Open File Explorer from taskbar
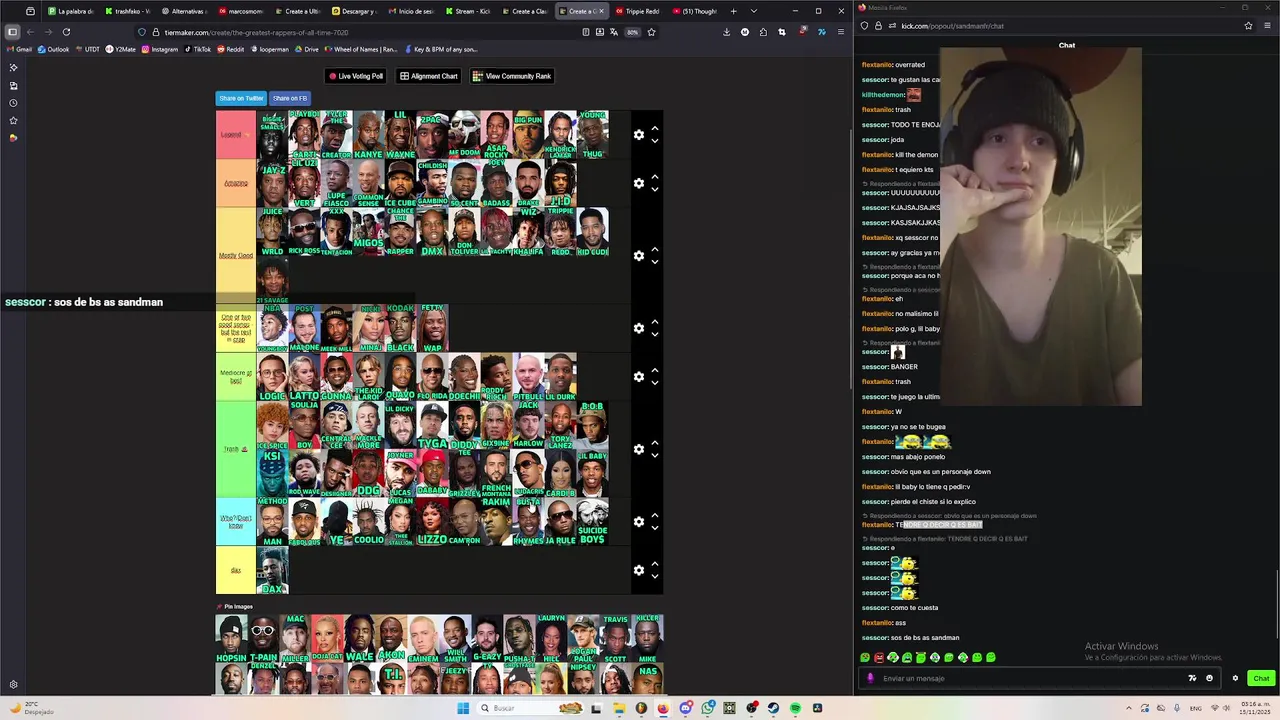 click(x=619, y=708)
